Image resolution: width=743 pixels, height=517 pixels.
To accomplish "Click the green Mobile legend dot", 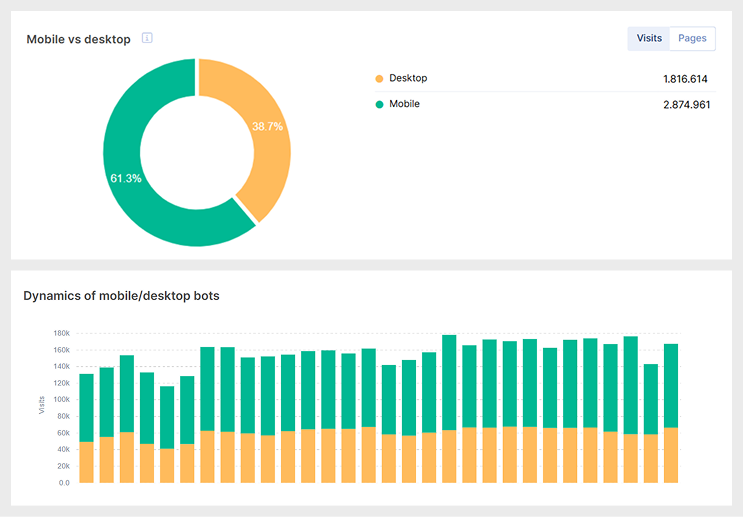I will [379, 104].
